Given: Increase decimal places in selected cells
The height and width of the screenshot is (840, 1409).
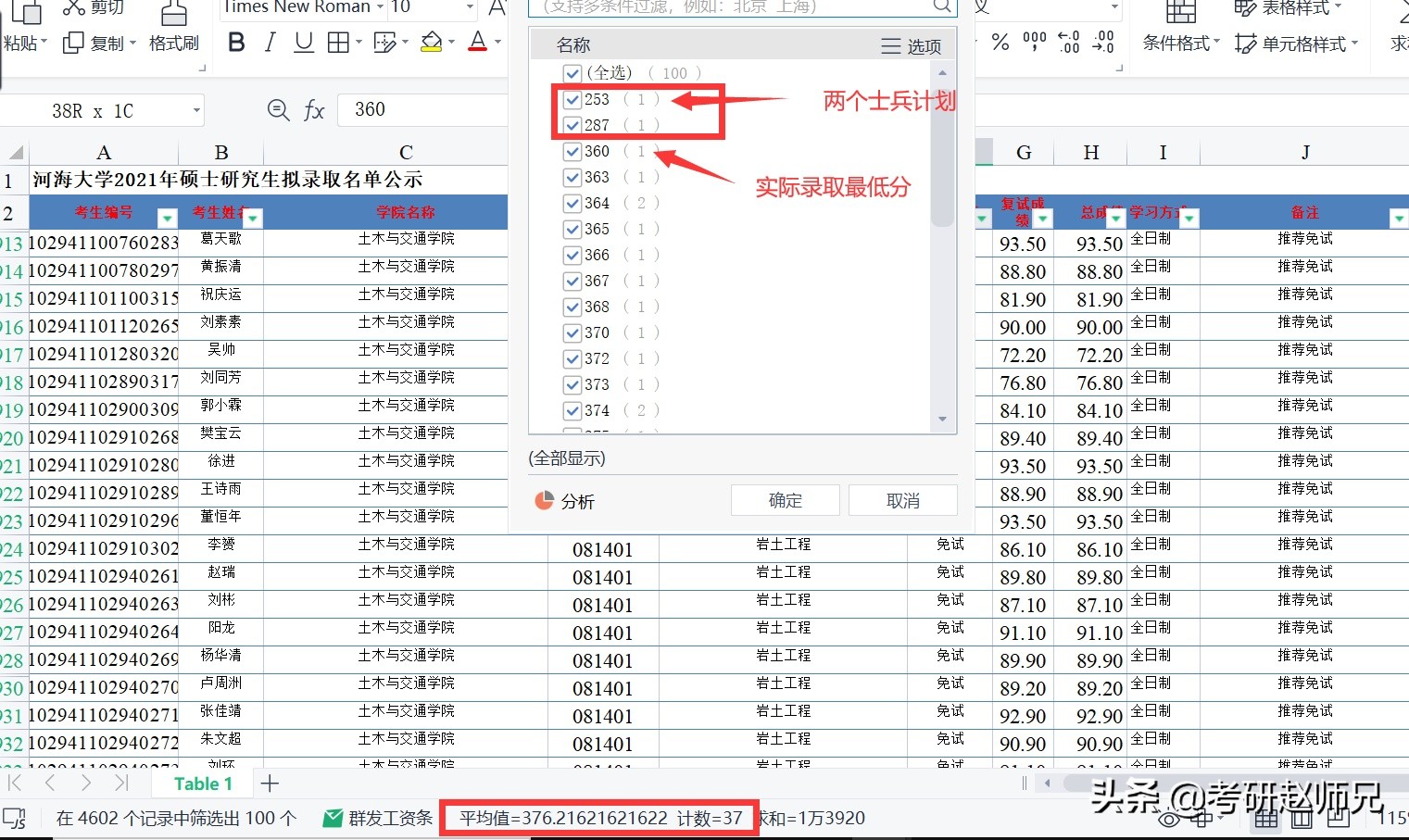Looking at the screenshot, I should point(1068,43).
